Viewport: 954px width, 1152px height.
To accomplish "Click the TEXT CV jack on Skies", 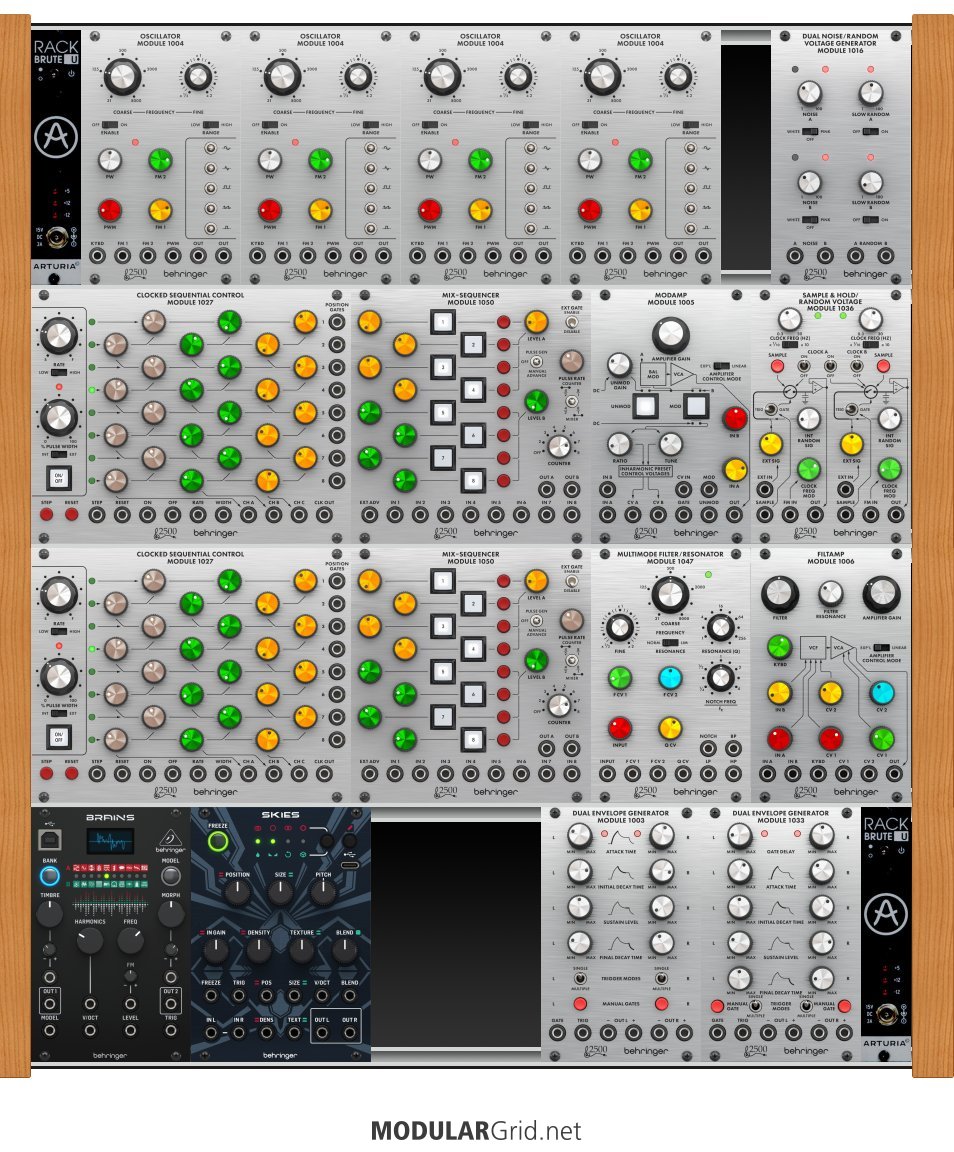I will coord(294,1032).
